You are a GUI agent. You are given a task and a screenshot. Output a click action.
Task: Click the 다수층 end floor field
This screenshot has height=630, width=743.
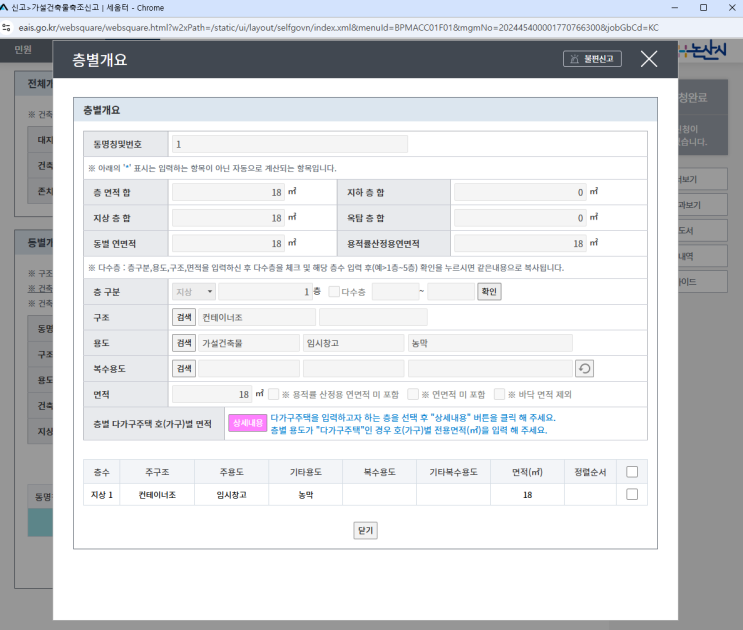tap(451, 292)
